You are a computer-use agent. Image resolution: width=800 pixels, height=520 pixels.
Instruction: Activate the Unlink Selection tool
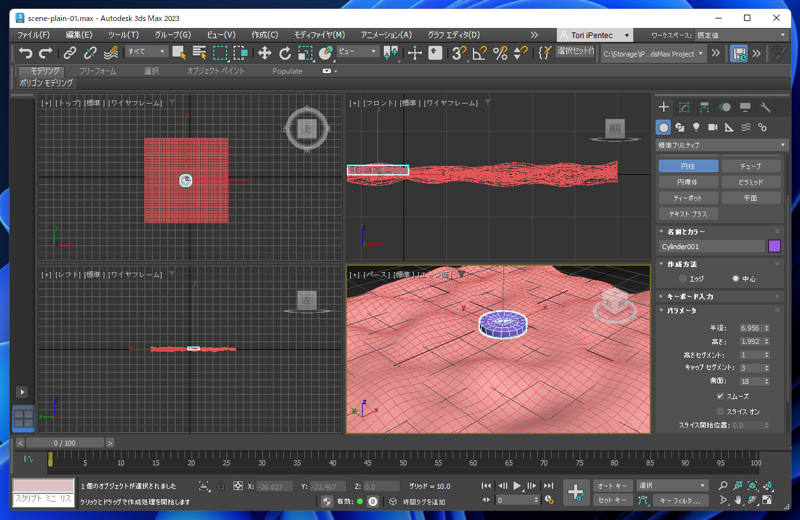pos(90,53)
